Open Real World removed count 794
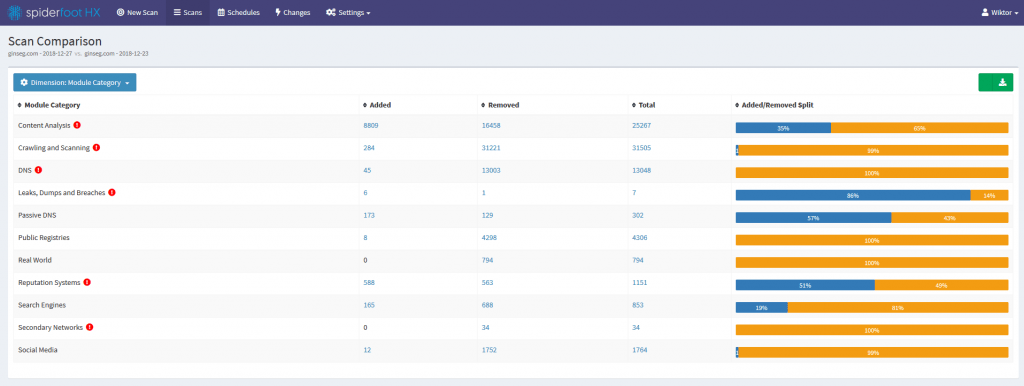 [487, 260]
